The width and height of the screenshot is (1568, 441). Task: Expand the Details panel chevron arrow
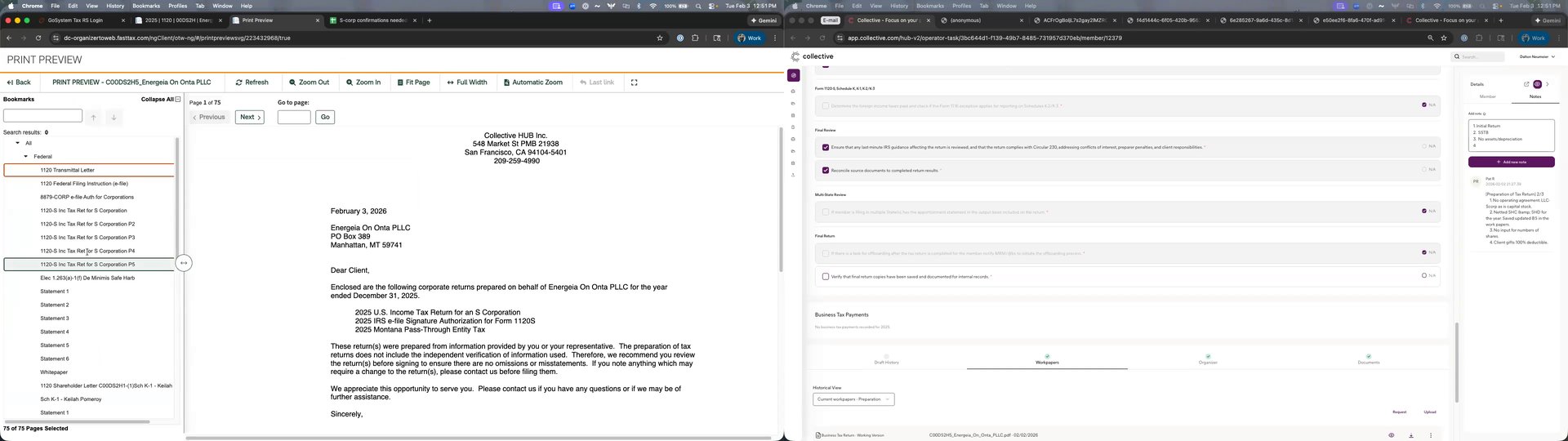click(x=1548, y=84)
